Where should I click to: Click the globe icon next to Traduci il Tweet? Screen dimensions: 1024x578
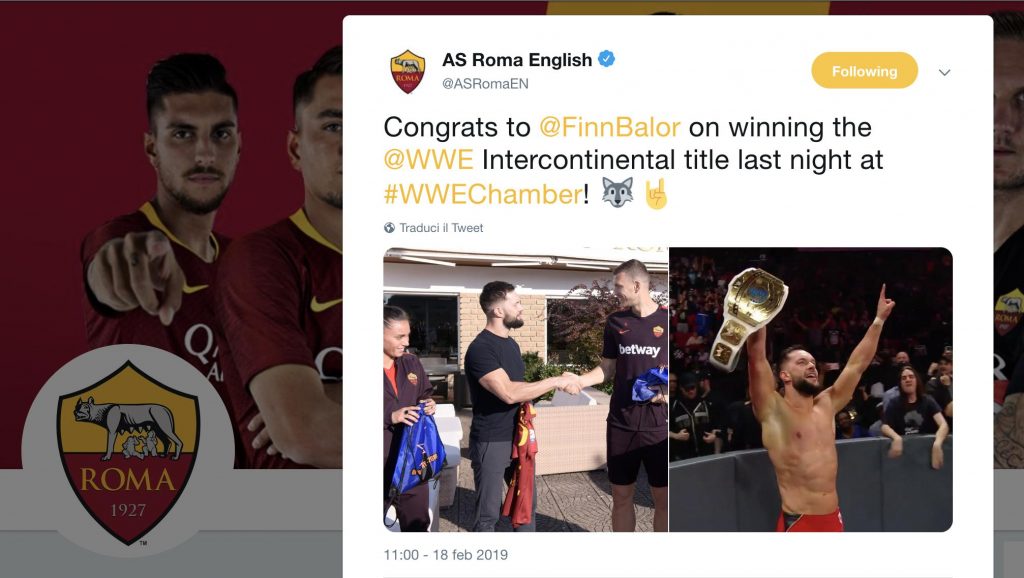(x=389, y=228)
